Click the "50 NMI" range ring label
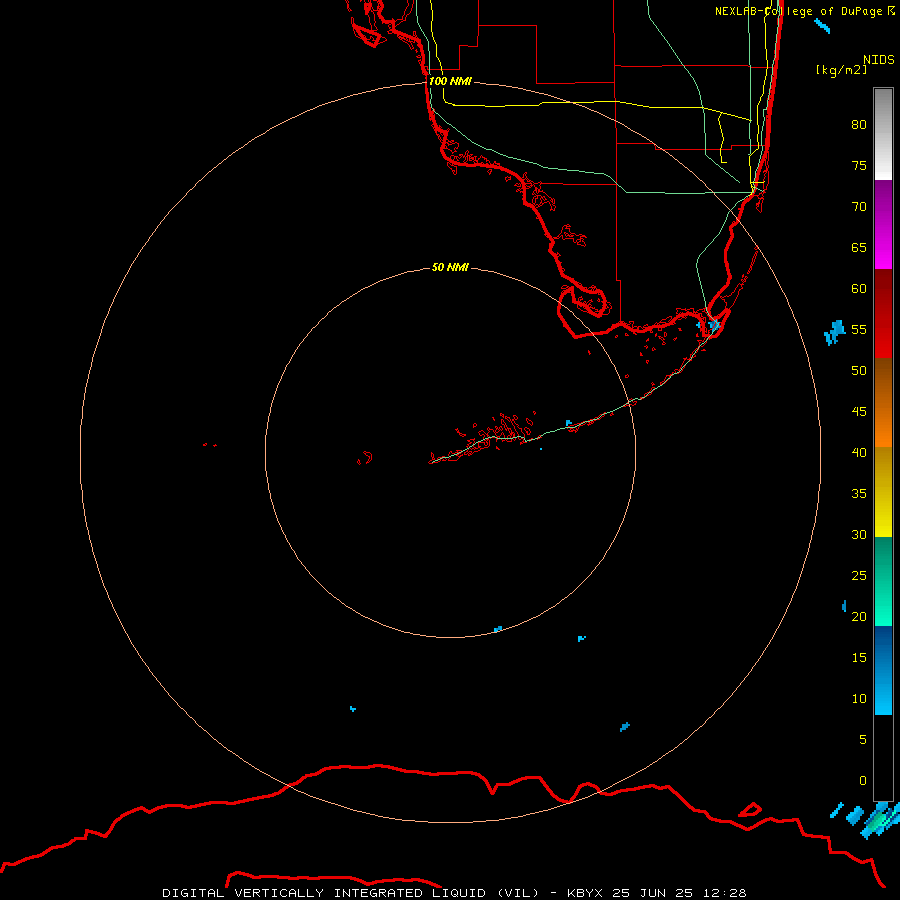This screenshot has width=900, height=900. tap(450, 267)
